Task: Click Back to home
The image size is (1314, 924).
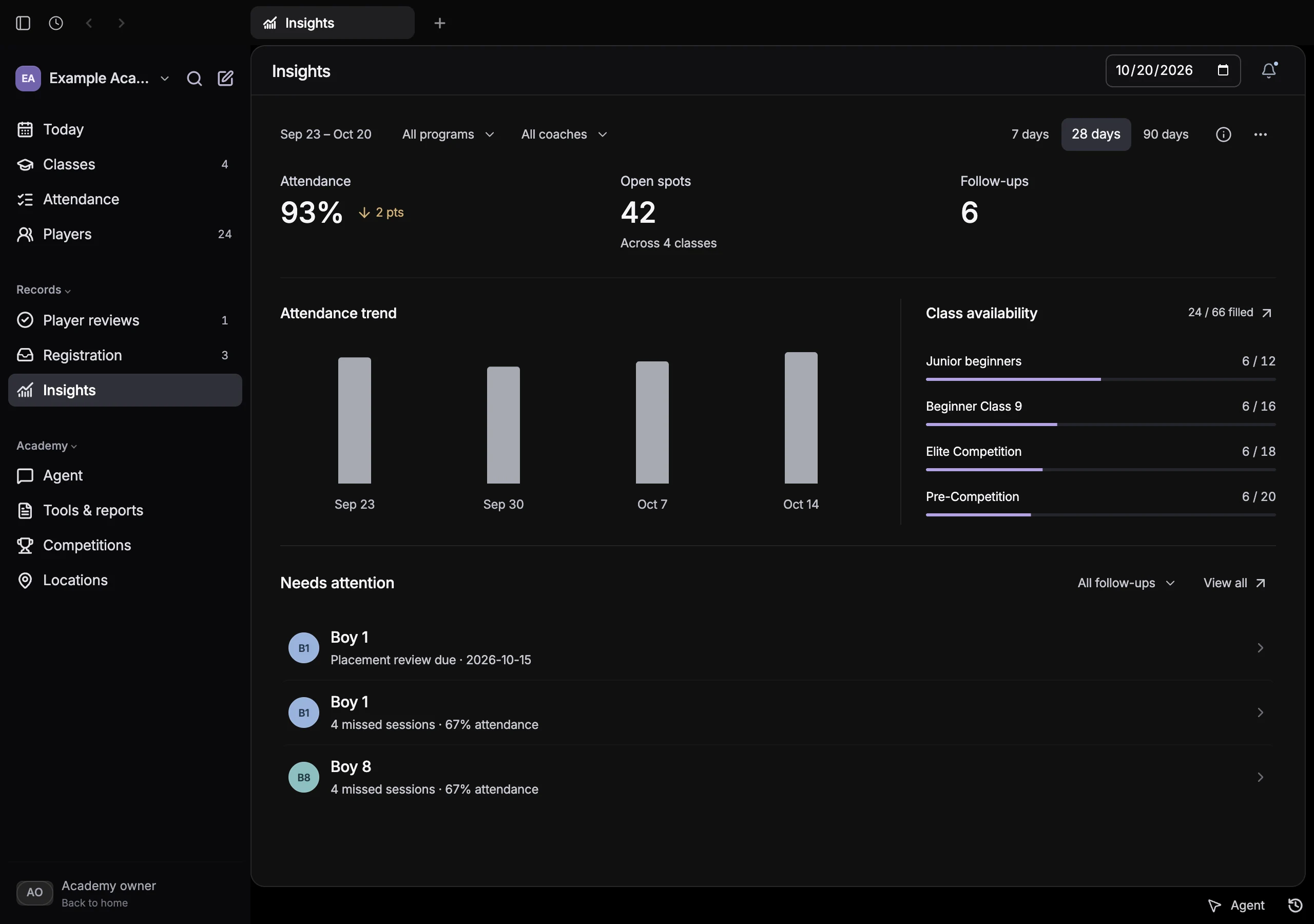Action: pyautogui.click(x=94, y=903)
